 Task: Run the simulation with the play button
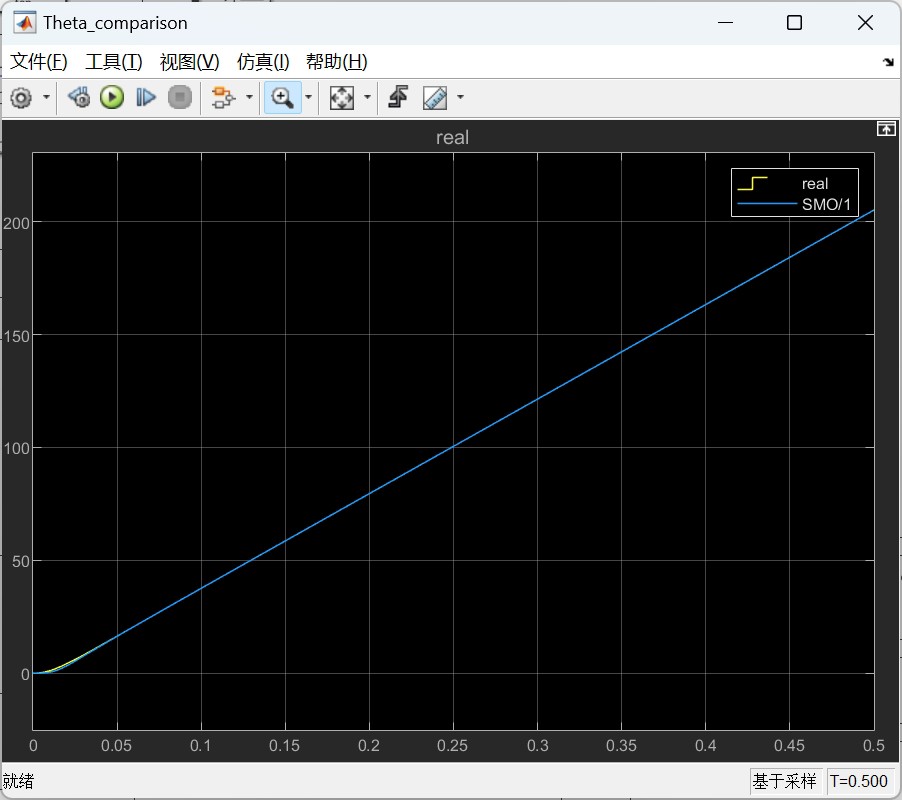click(x=112, y=97)
